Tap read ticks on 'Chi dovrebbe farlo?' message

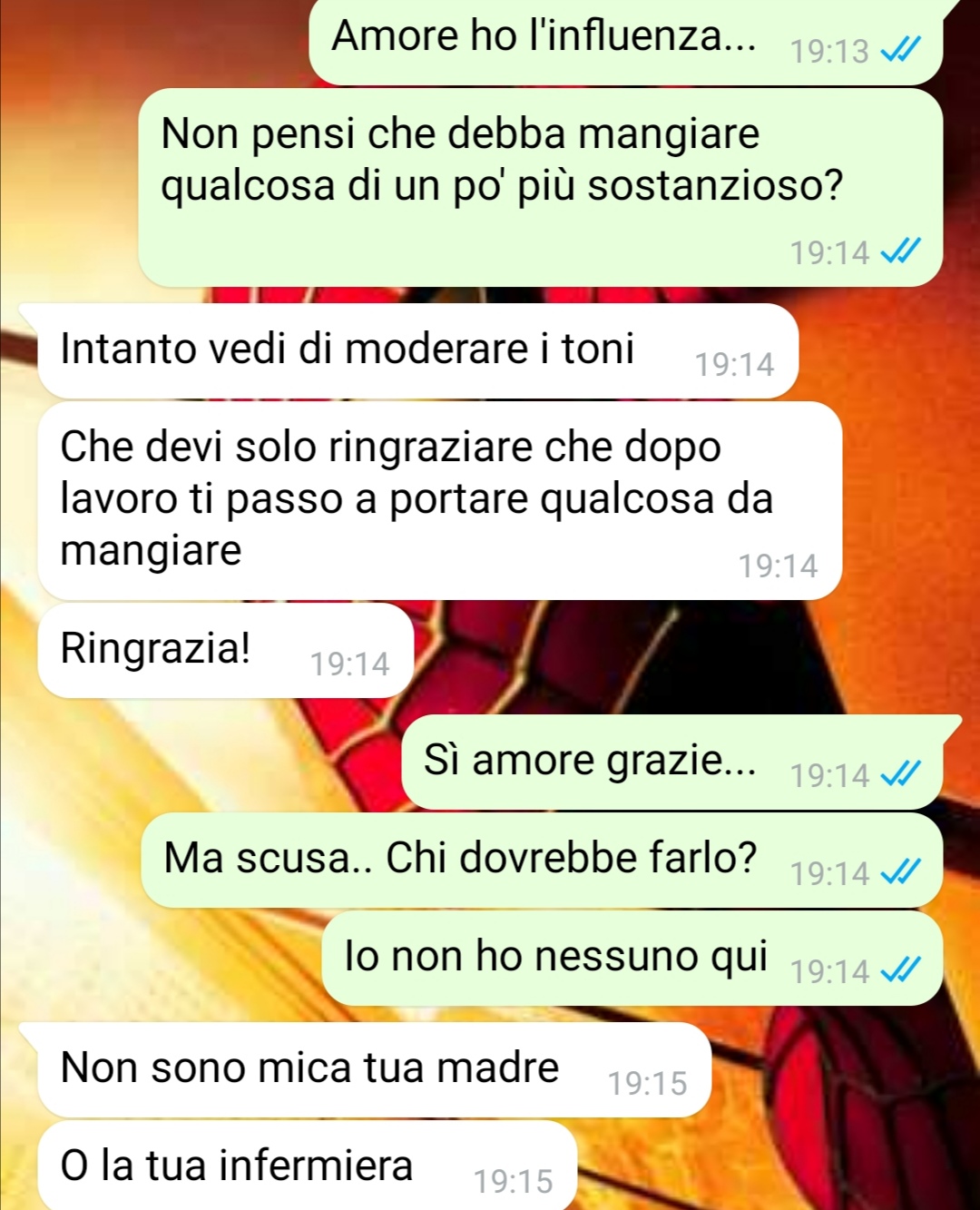click(x=901, y=872)
